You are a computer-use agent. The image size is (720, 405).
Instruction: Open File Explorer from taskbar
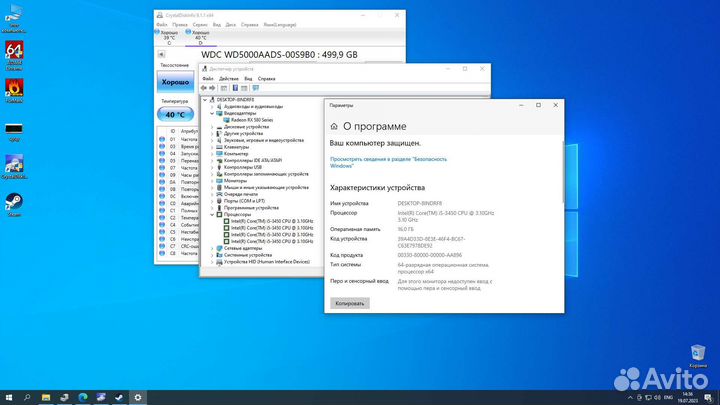[46, 398]
